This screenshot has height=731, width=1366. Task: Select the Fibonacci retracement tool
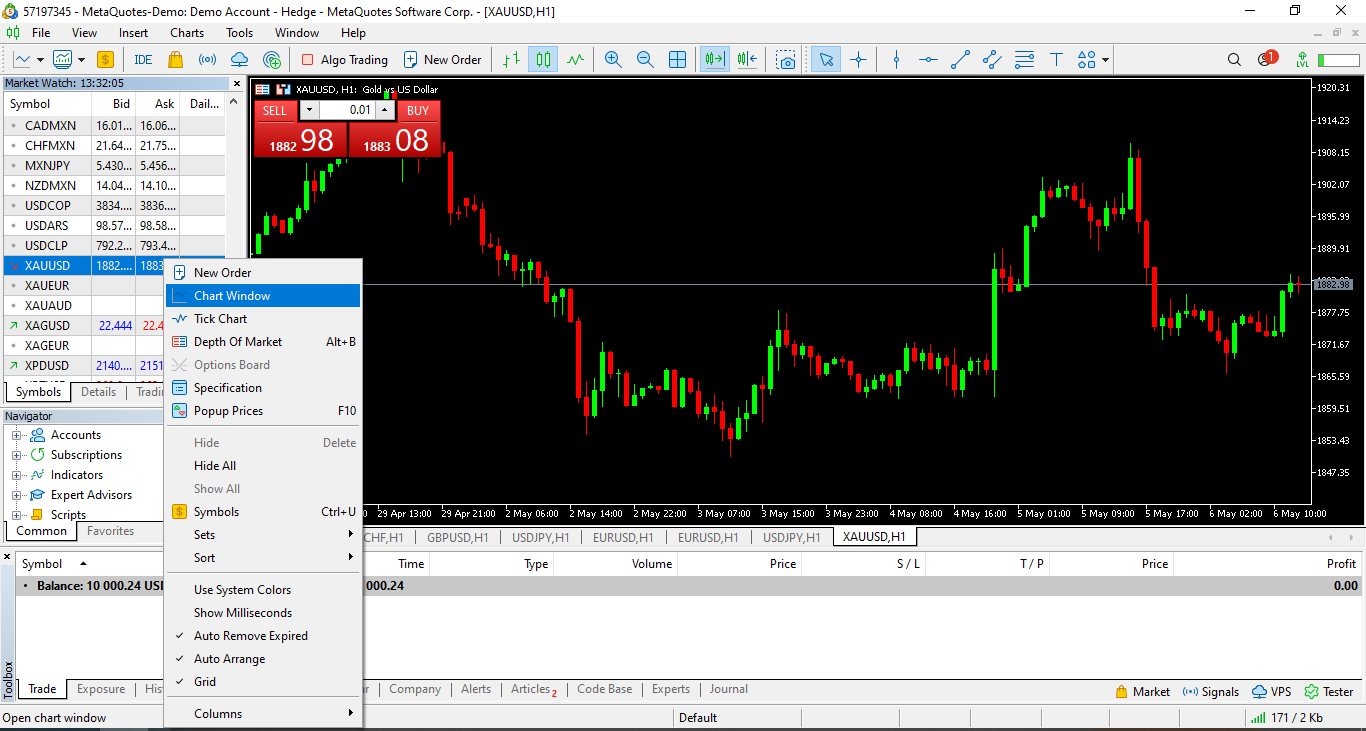(1024, 59)
